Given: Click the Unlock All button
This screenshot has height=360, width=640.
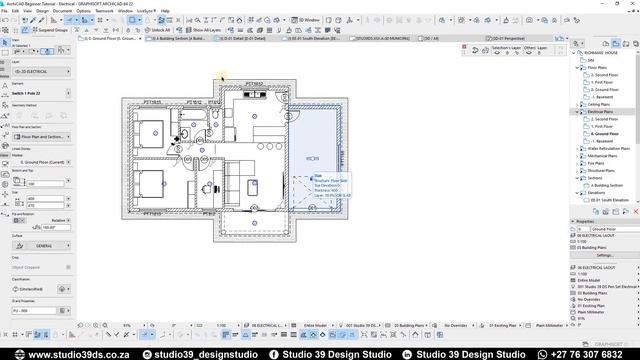Looking at the screenshot, I should coord(157,30).
